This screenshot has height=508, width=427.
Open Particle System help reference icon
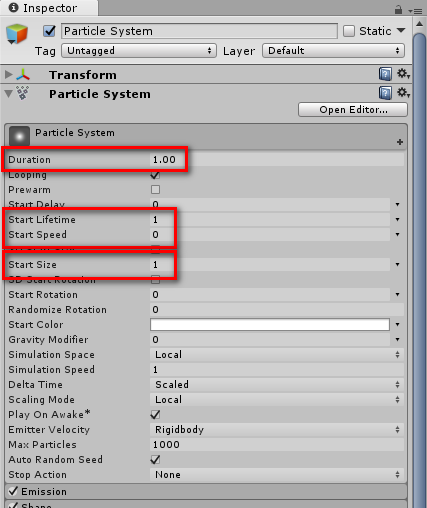point(385,93)
